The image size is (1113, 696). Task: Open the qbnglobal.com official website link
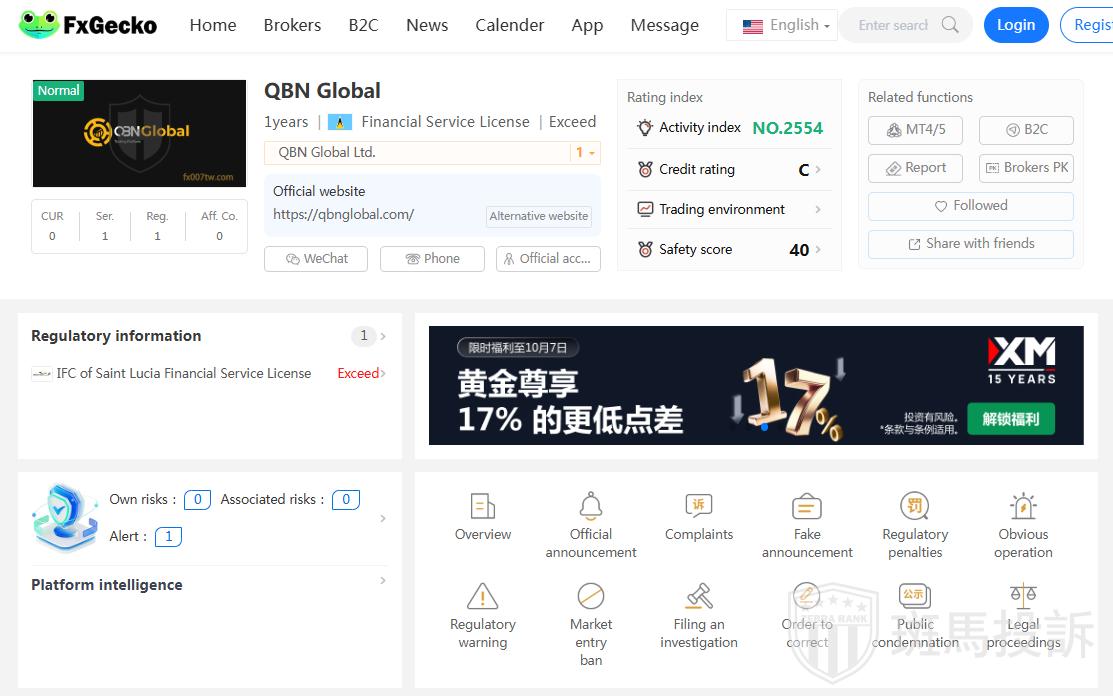pos(343,214)
